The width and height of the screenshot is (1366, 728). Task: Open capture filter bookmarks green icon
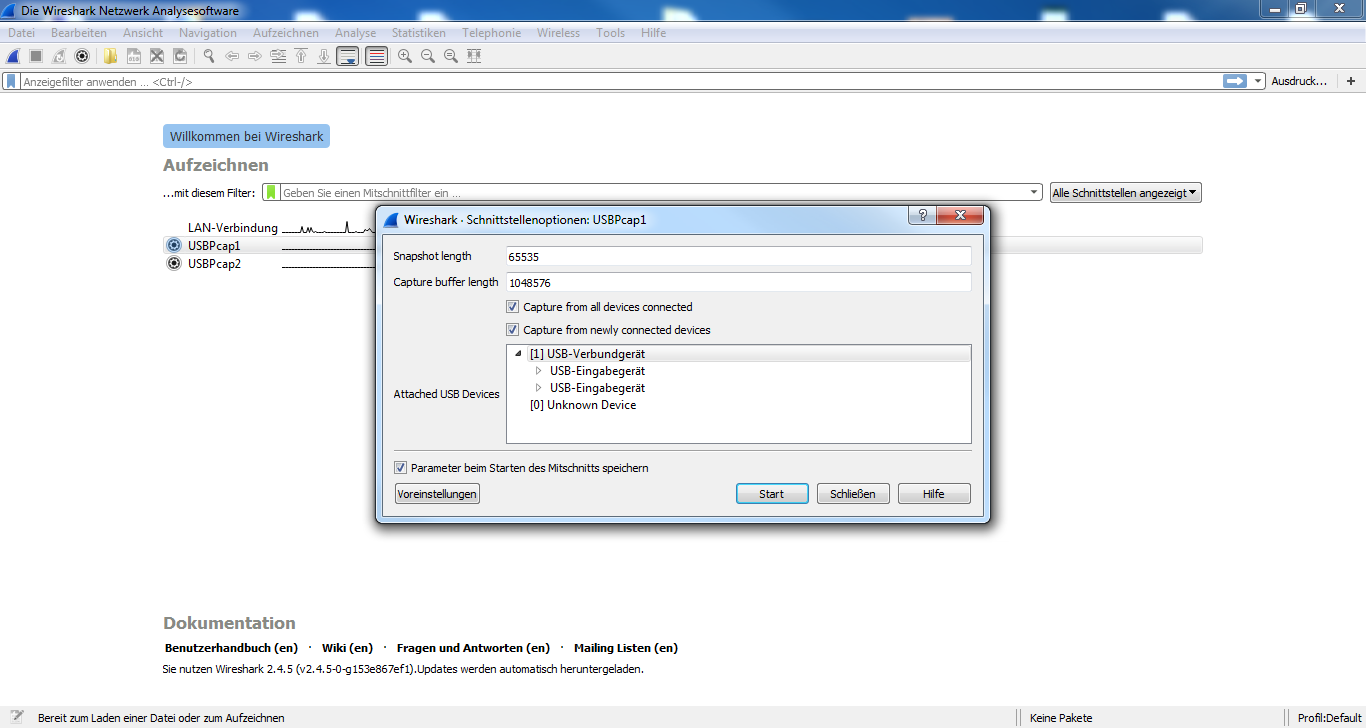click(x=271, y=192)
